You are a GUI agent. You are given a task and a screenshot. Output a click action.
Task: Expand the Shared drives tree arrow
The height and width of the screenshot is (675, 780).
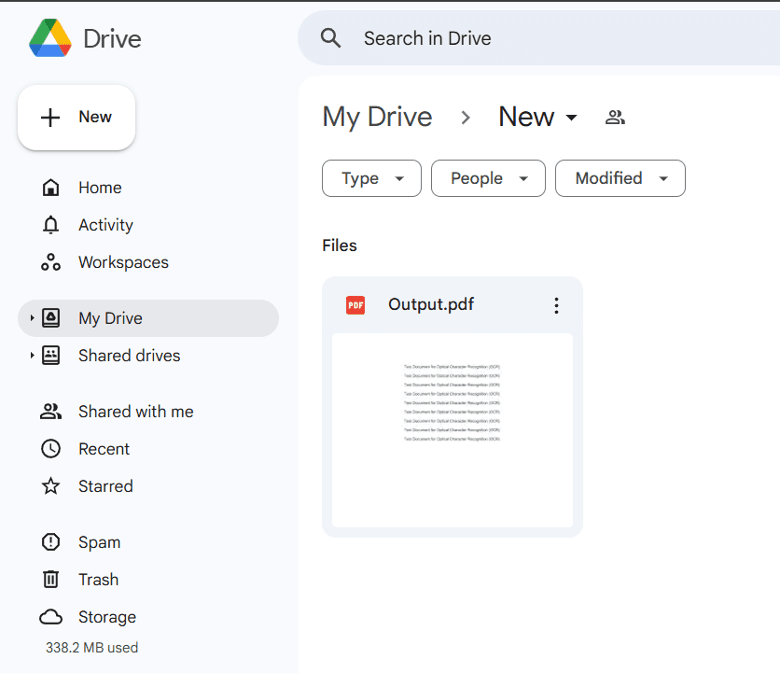32,356
